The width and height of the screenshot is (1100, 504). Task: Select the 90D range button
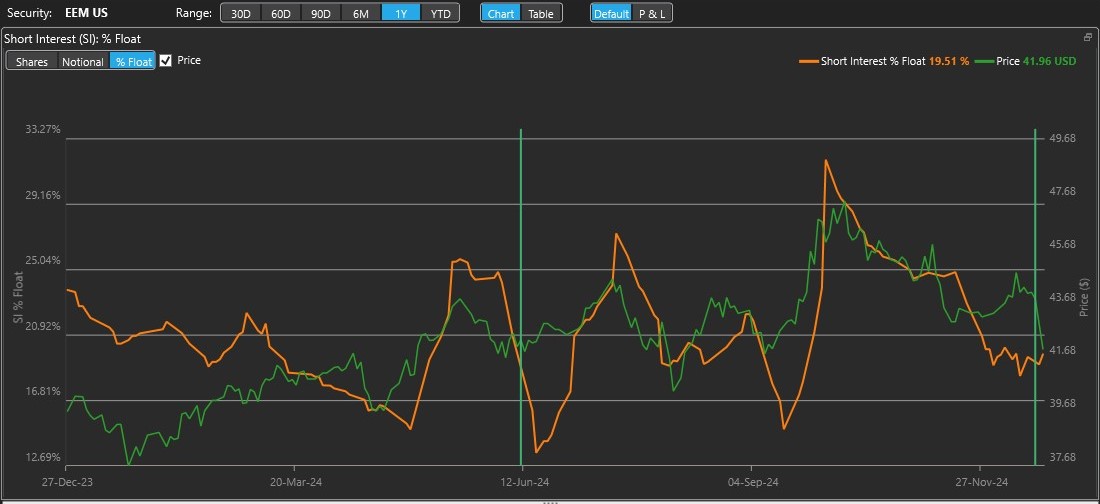(x=321, y=13)
